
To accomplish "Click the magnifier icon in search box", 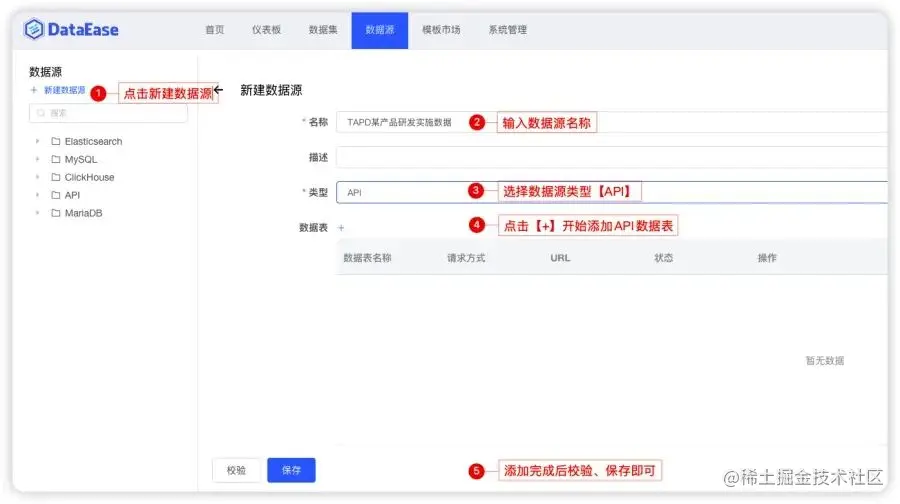I will (41, 113).
